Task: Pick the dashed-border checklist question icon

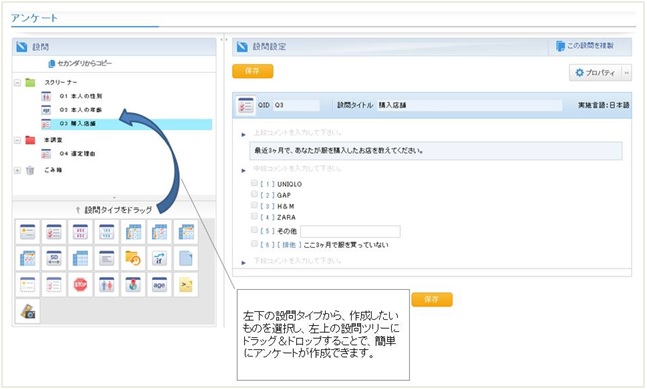Action: pos(54,285)
